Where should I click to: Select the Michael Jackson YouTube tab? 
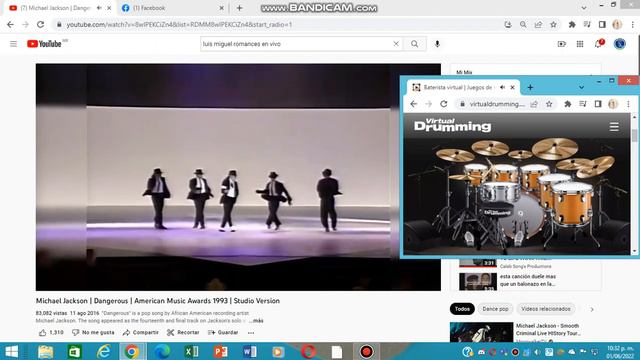tap(55, 8)
